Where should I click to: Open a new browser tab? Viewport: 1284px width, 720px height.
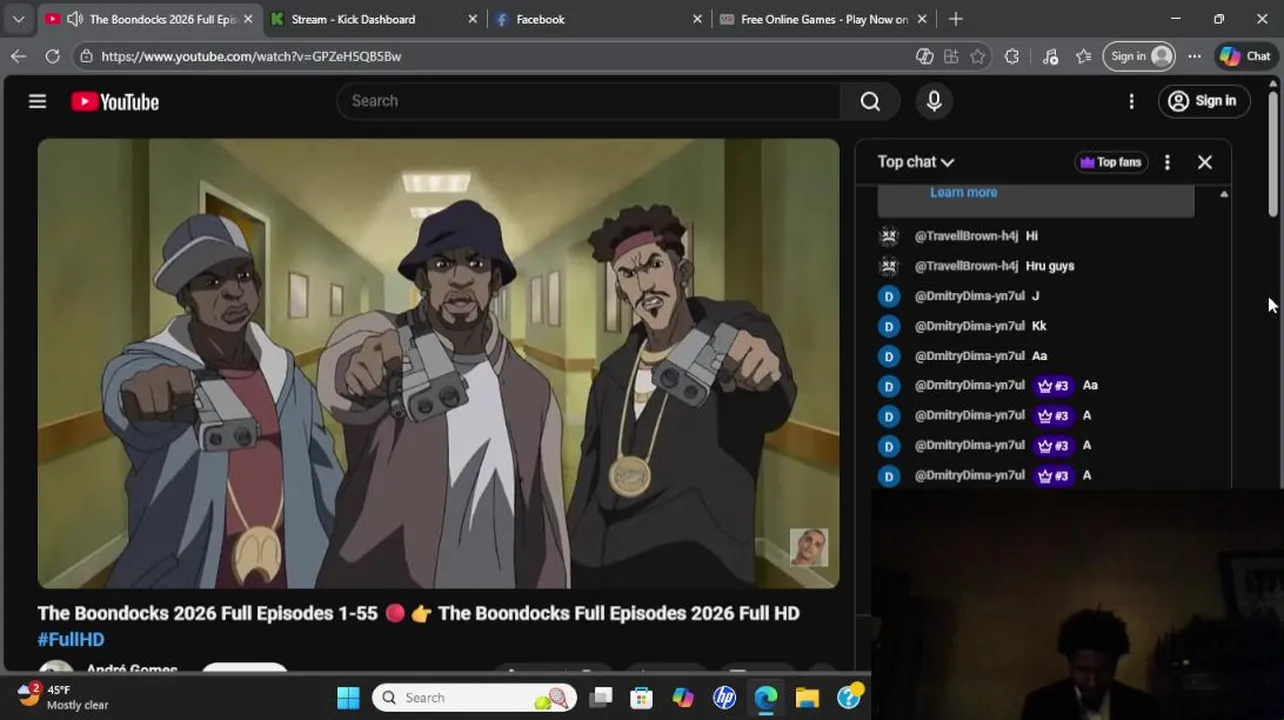pyautogui.click(x=956, y=19)
